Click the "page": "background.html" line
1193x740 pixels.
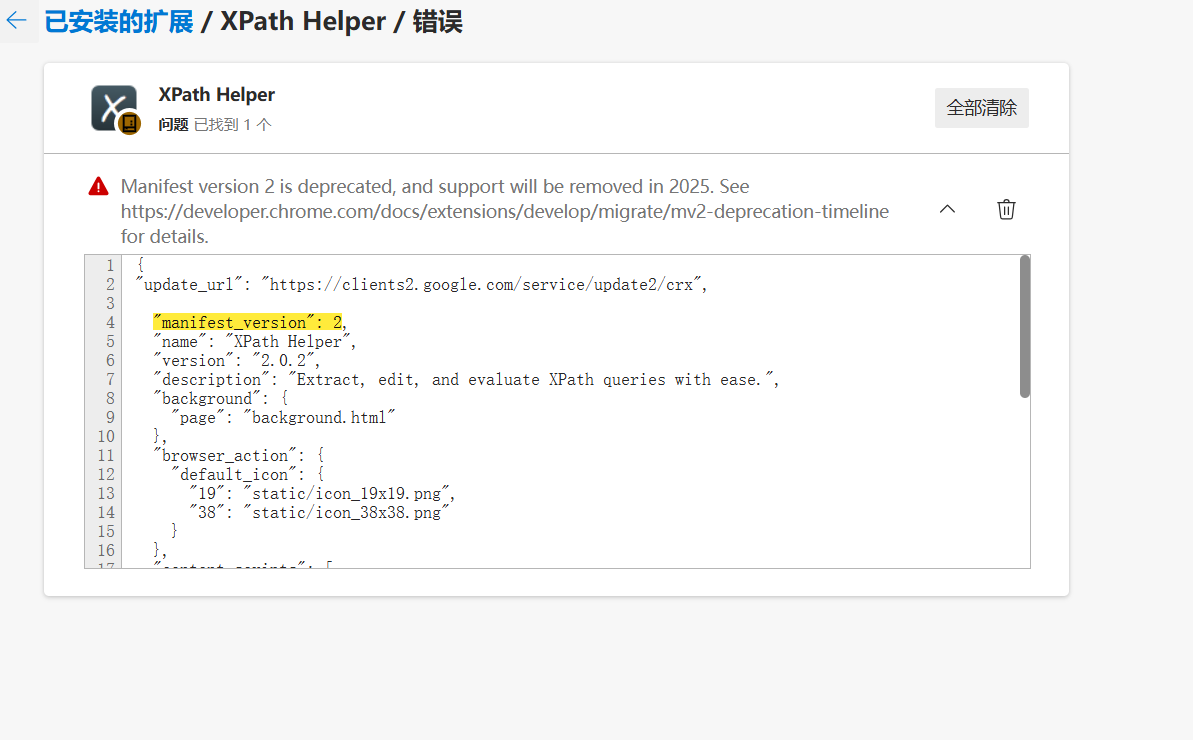283,418
